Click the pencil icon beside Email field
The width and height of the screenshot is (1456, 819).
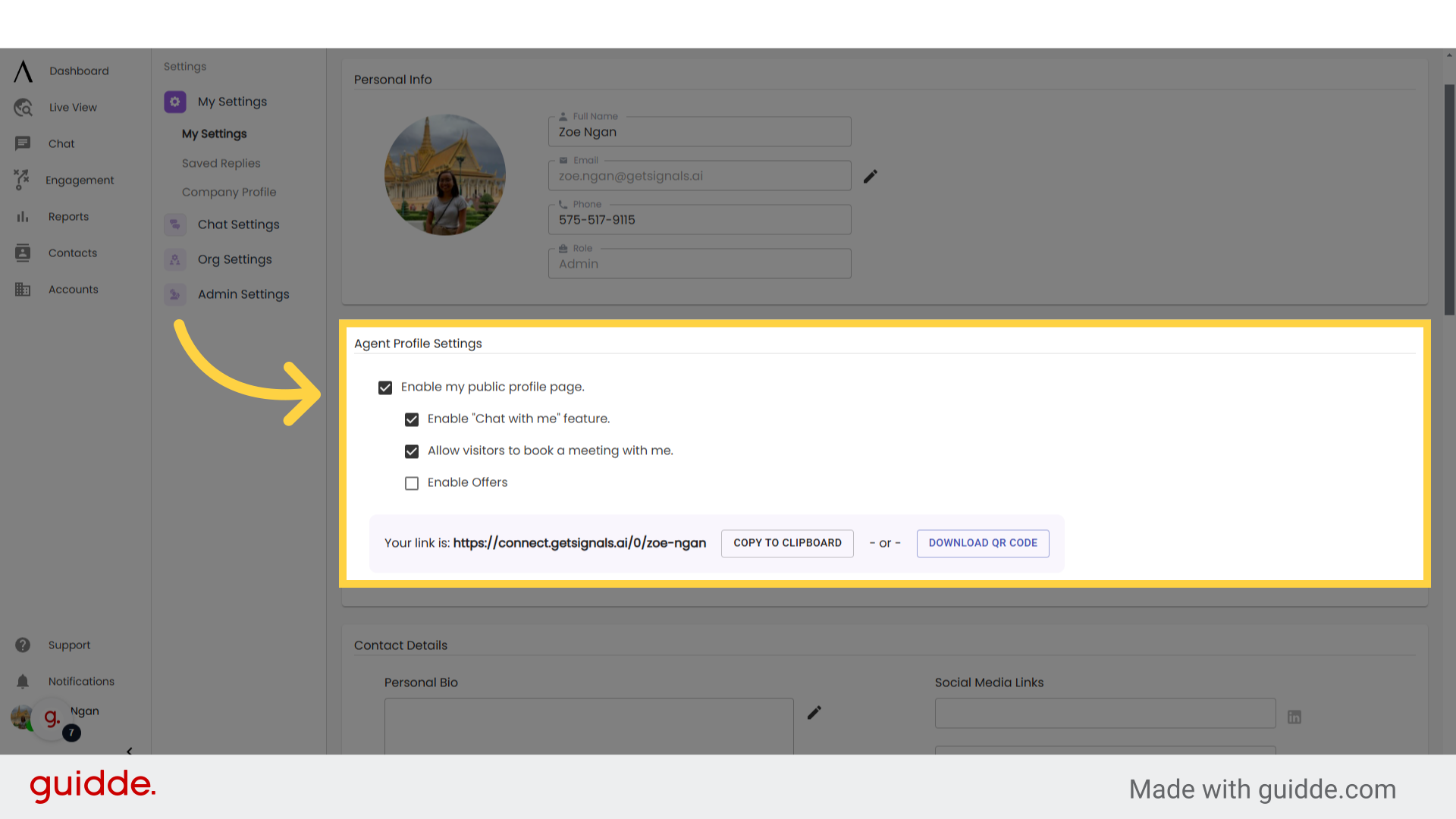(871, 176)
